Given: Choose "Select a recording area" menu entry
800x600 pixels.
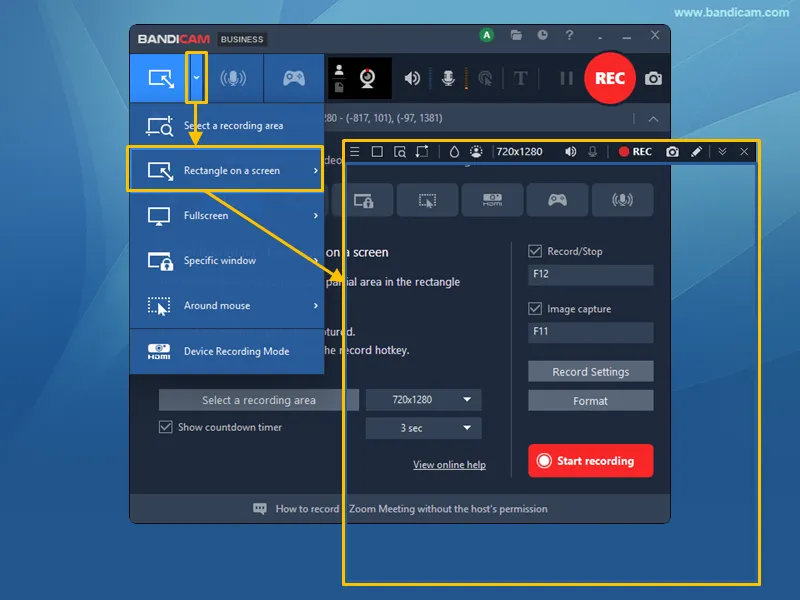Looking at the screenshot, I should click(227, 126).
